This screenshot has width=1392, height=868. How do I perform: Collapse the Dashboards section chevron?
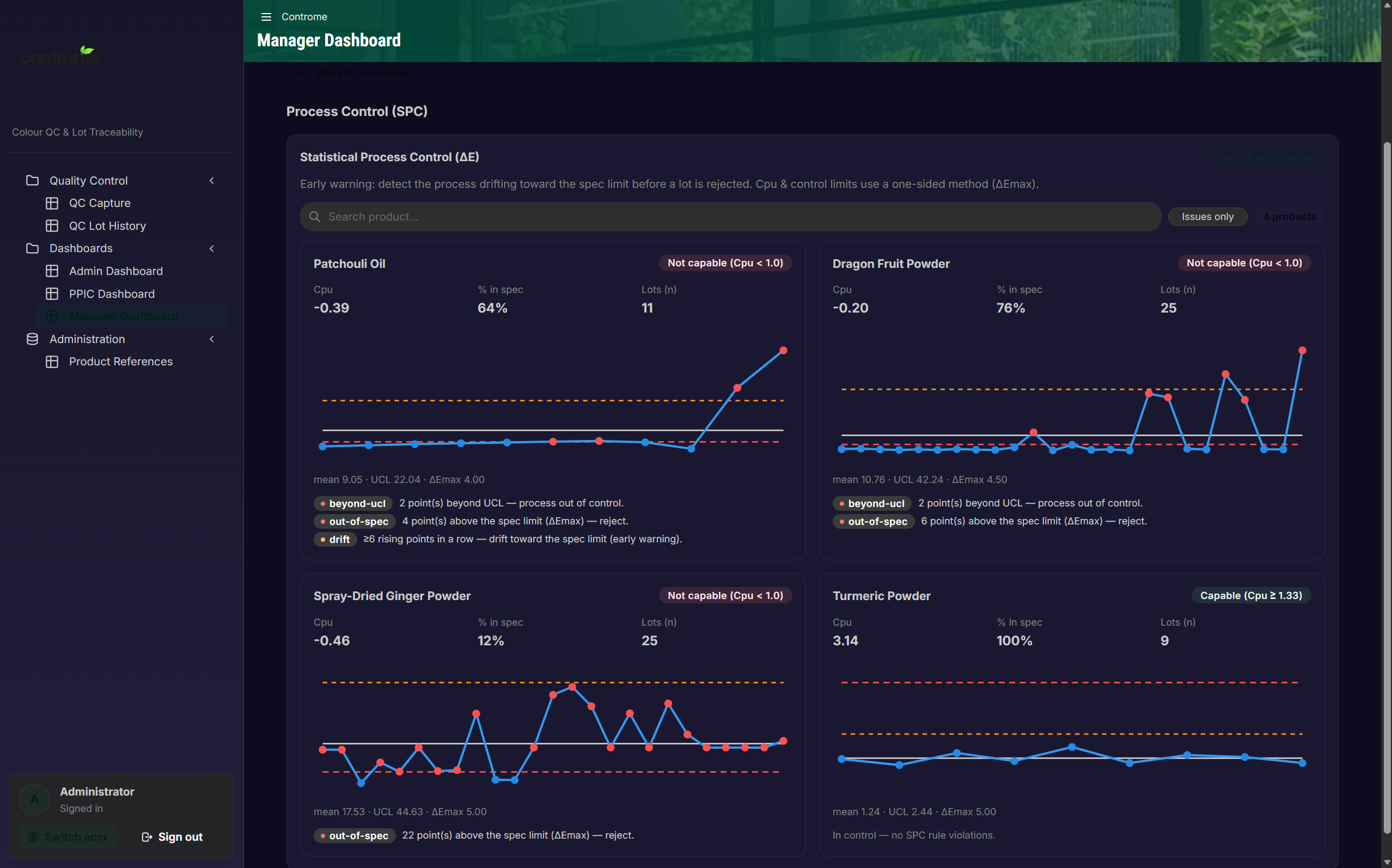212,248
